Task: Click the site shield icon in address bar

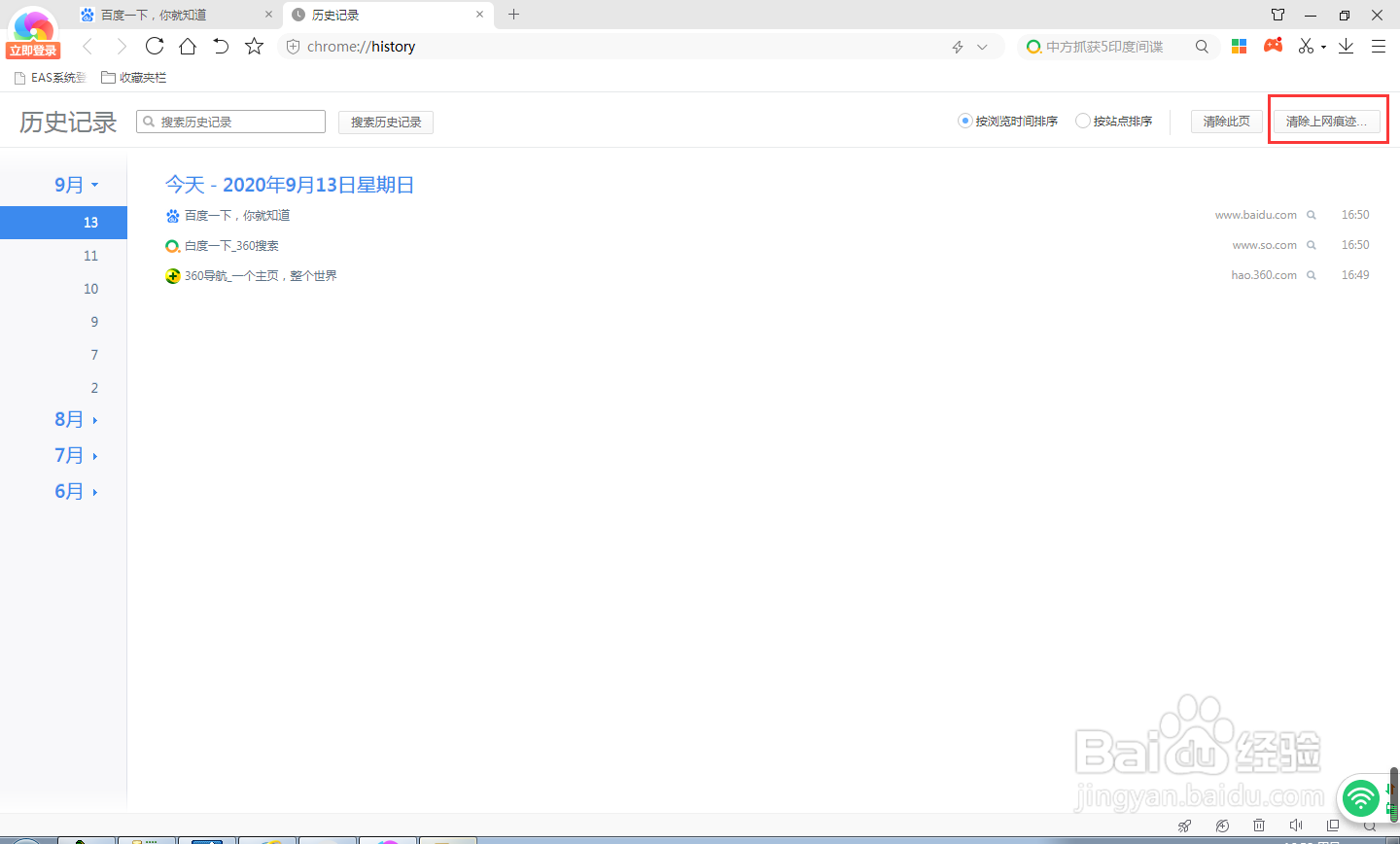Action: click(x=293, y=47)
